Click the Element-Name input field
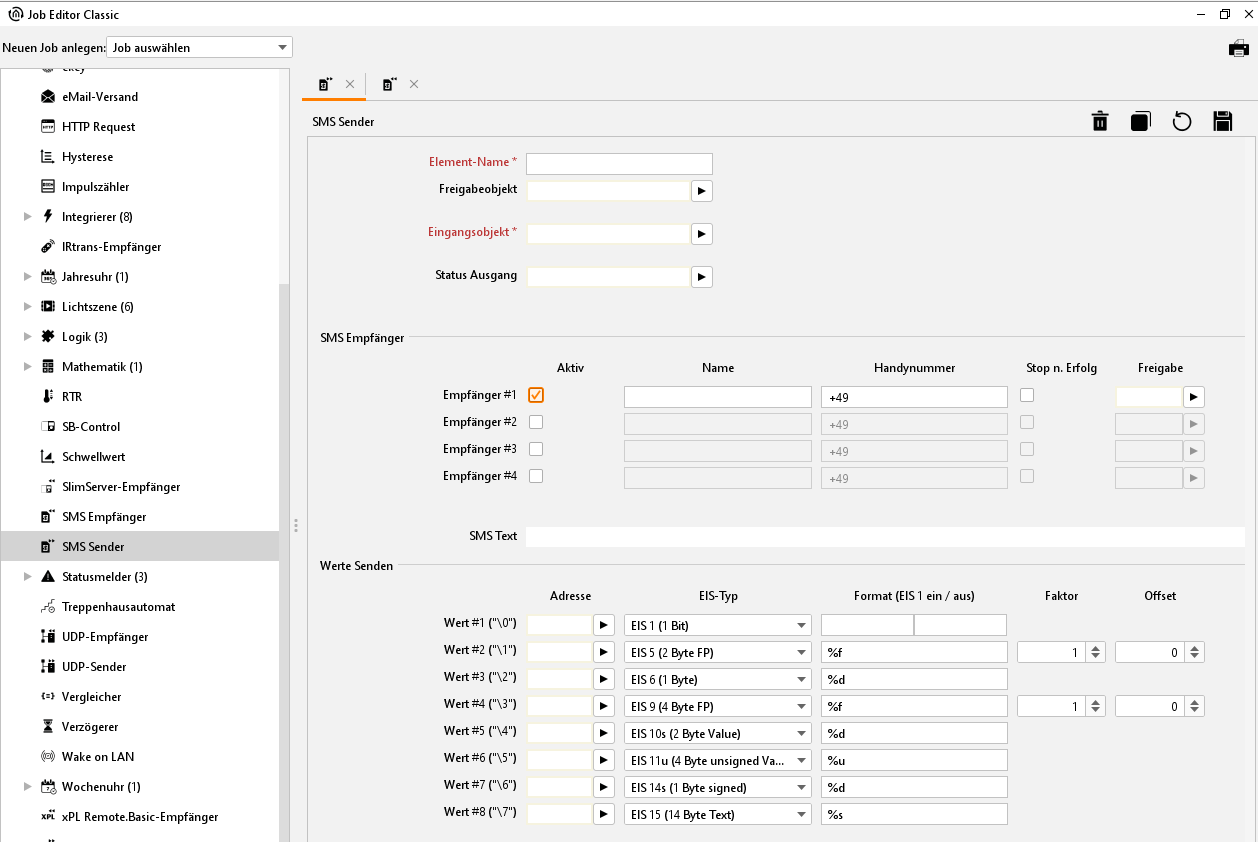Image resolution: width=1258 pixels, height=842 pixels. point(619,164)
